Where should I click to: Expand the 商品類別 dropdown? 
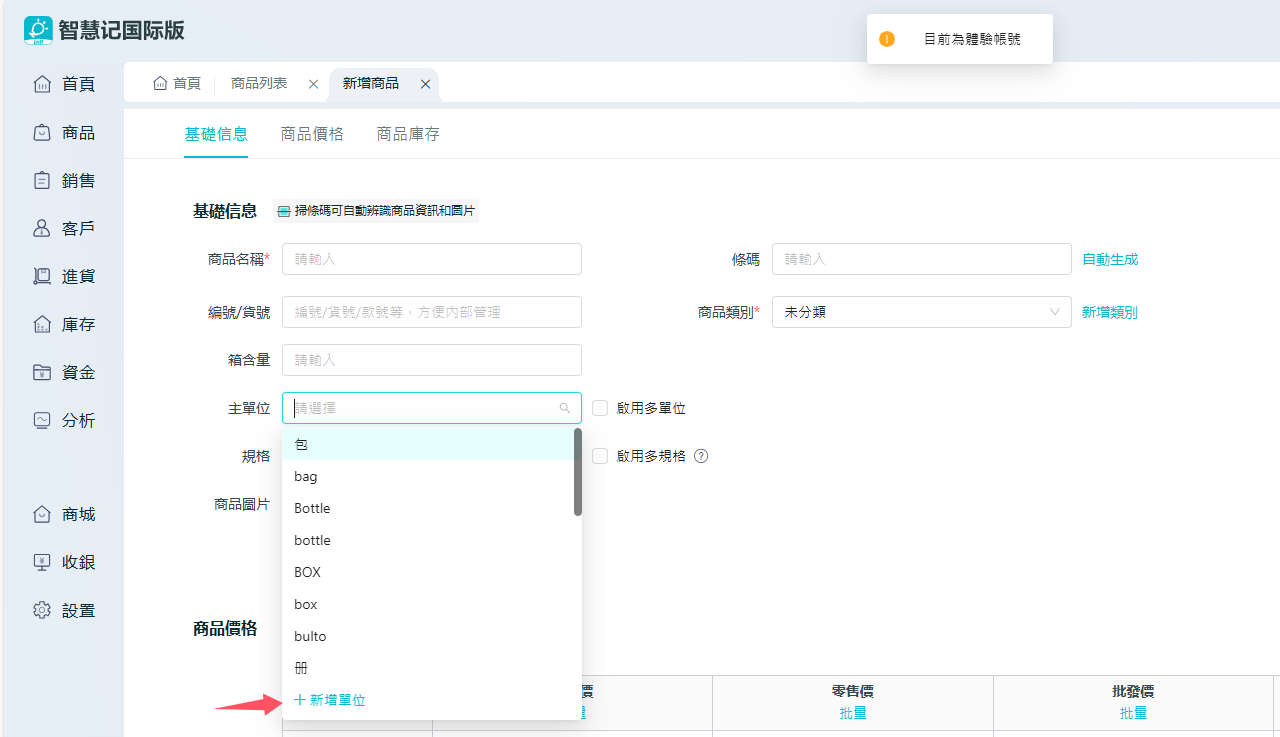[x=921, y=312]
